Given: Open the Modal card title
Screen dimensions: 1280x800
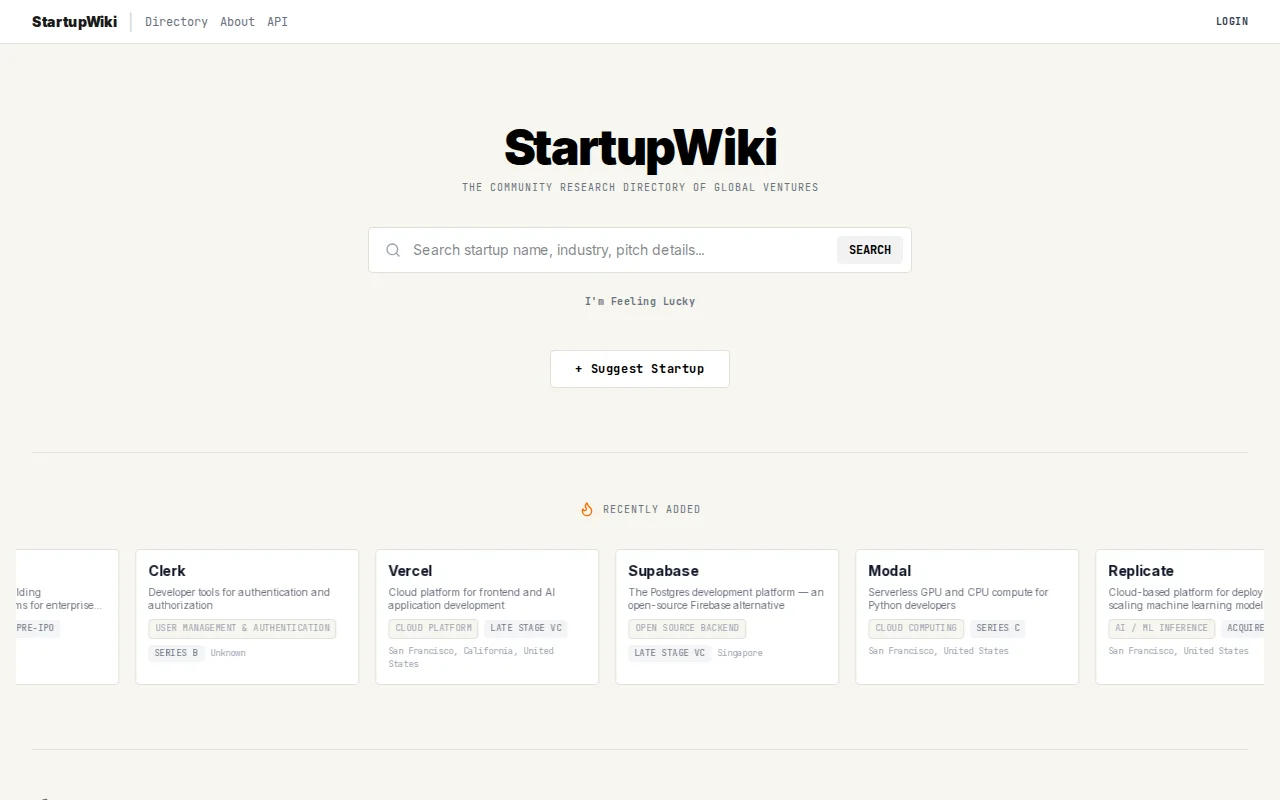Looking at the screenshot, I should click(889, 571).
